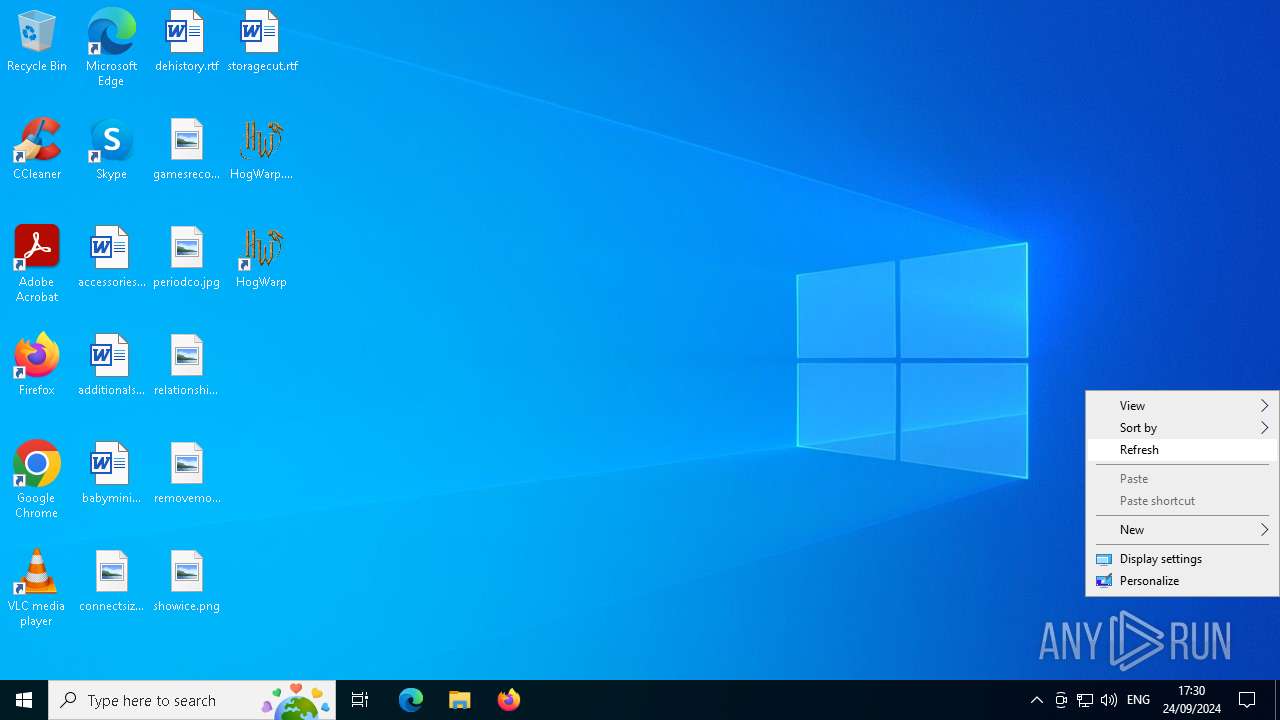Viewport: 1280px width, 720px height.
Task: Open Display settings from context menu
Action: coord(1182,559)
